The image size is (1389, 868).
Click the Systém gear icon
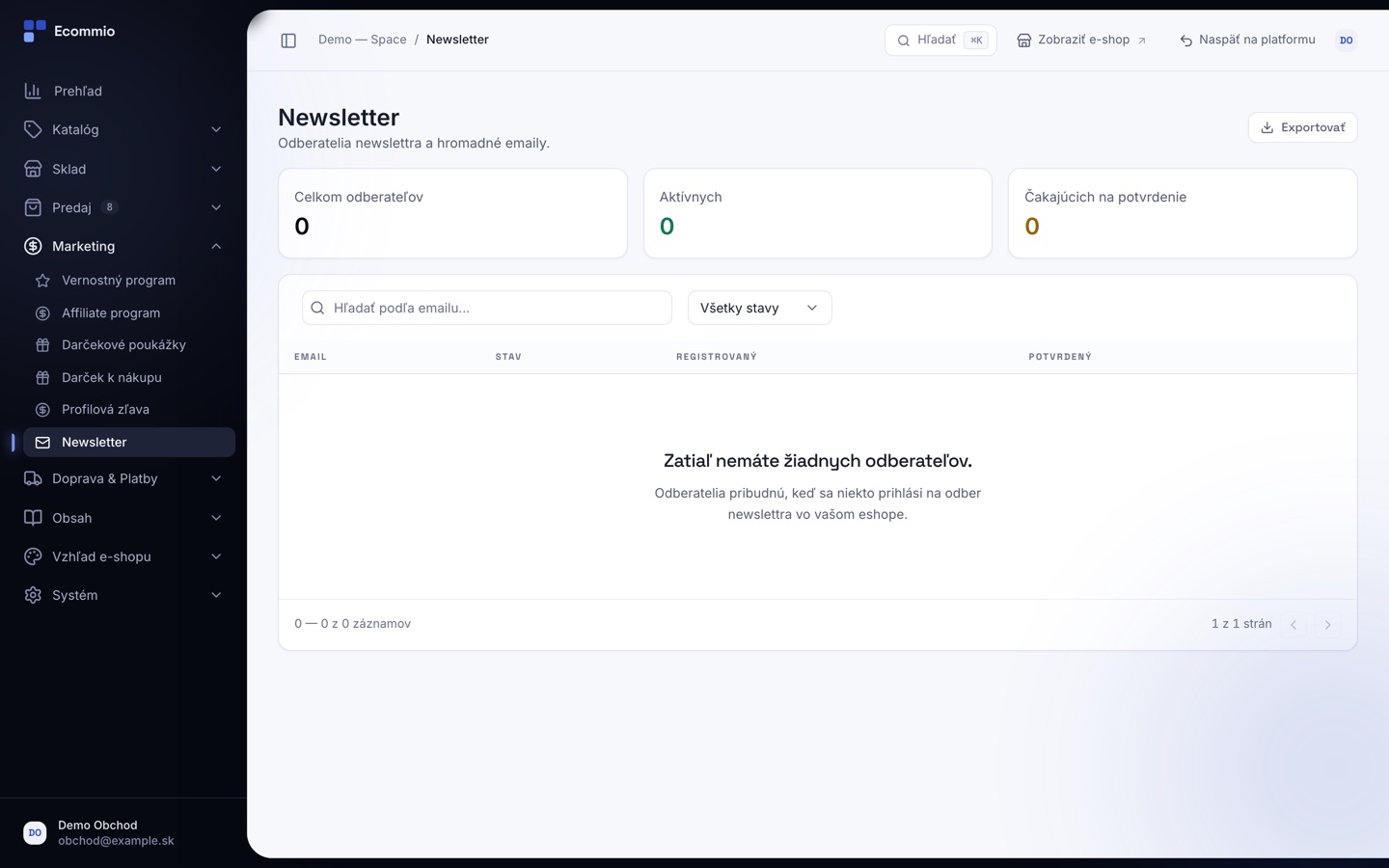pyautogui.click(x=33, y=595)
